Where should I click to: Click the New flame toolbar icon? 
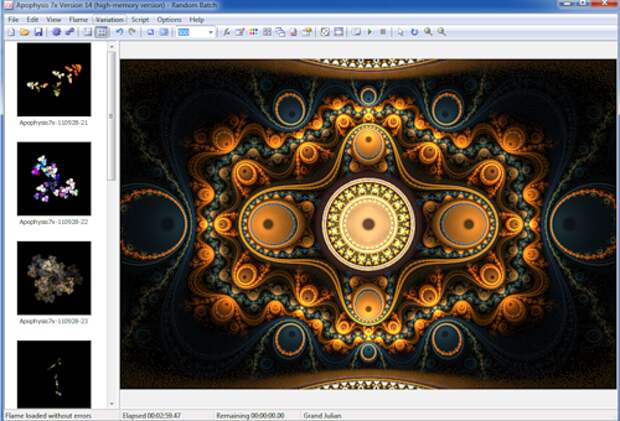[x=10, y=32]
